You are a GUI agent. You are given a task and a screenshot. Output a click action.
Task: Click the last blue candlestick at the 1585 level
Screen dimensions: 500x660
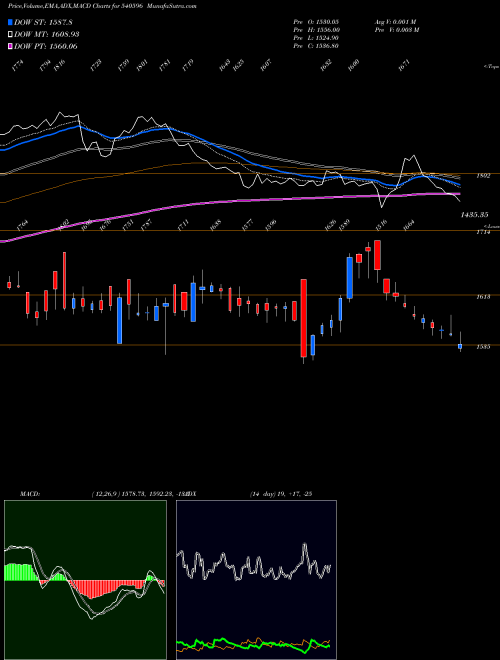[x=460, y=346]
